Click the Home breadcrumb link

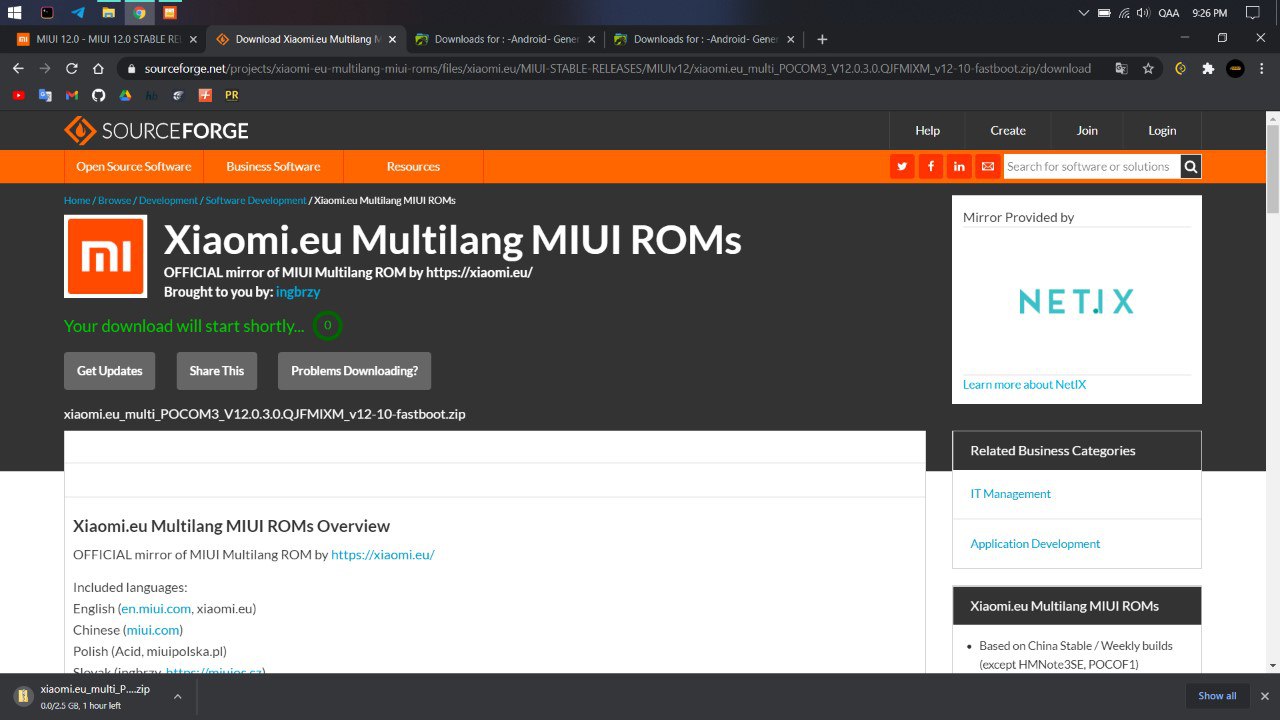[x=77, y=200]
